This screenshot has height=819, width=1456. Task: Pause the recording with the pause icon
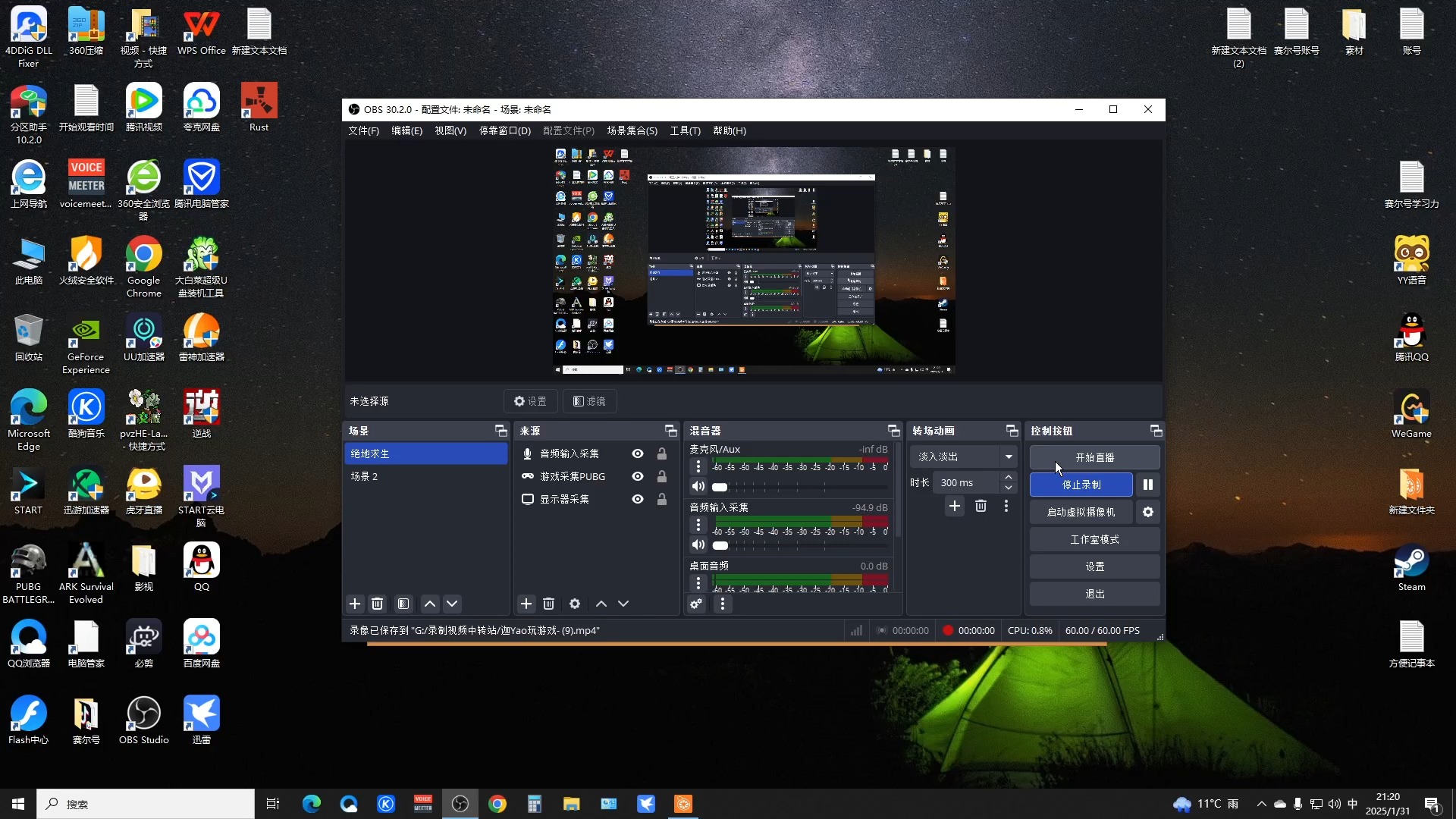(1148, 485)
